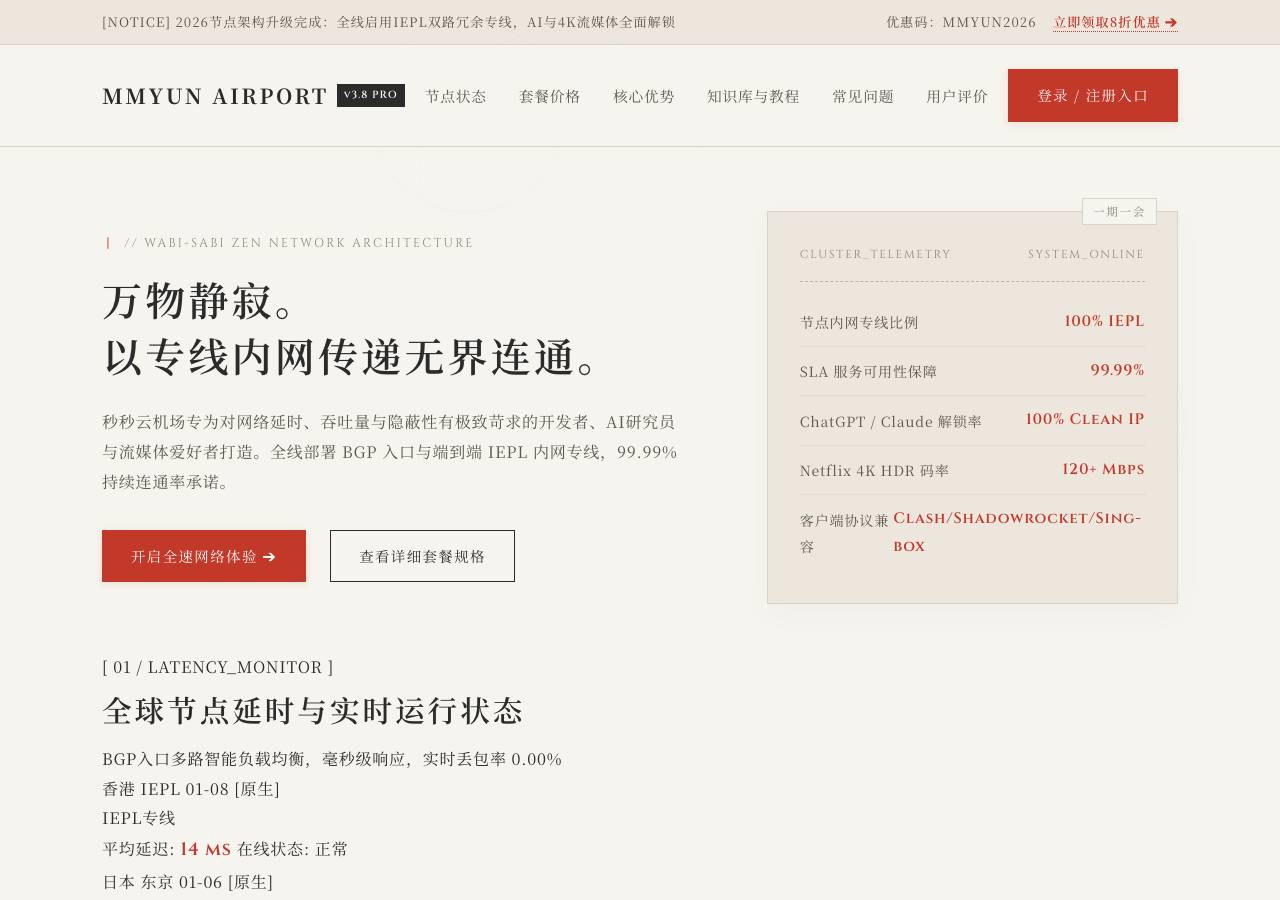1280x900 pixels.
Task: Click the 120+ Mbps value
Action: 1103,469
